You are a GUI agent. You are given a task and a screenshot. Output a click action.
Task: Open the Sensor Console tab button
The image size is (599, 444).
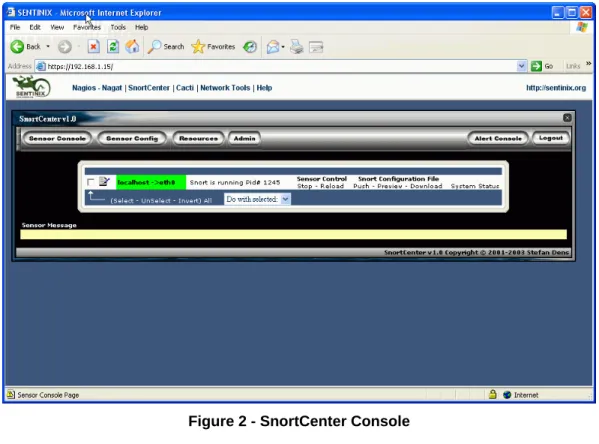pos(57,138)
